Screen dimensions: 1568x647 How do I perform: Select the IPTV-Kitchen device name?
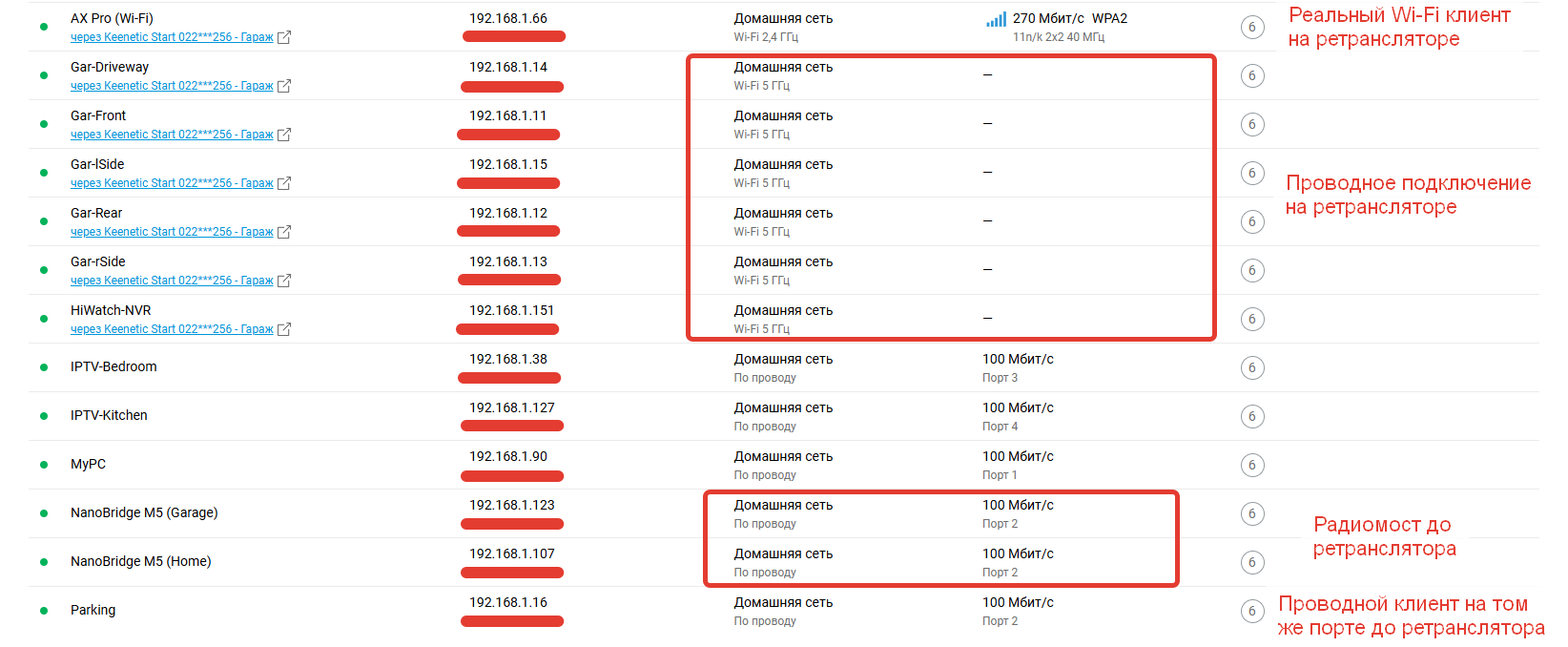(109, 415)
